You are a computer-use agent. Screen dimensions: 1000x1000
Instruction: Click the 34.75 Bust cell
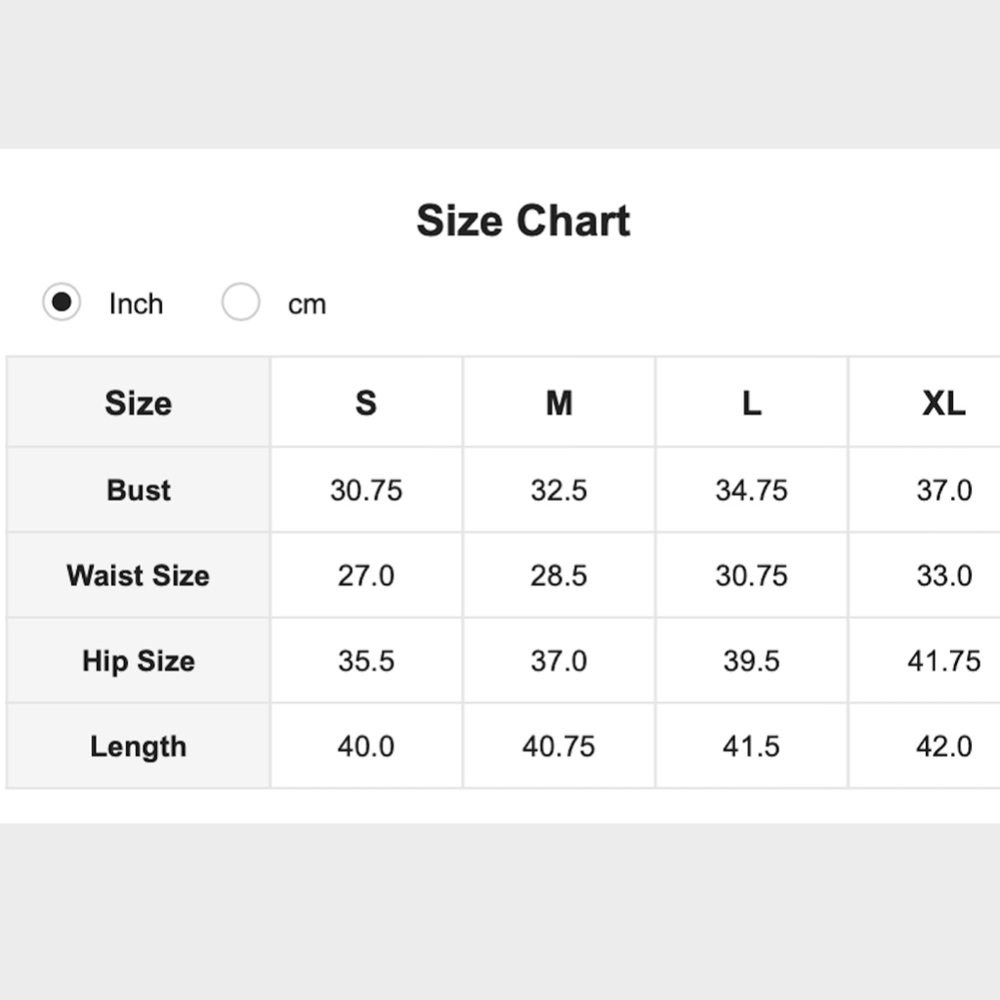click(751, 490)
